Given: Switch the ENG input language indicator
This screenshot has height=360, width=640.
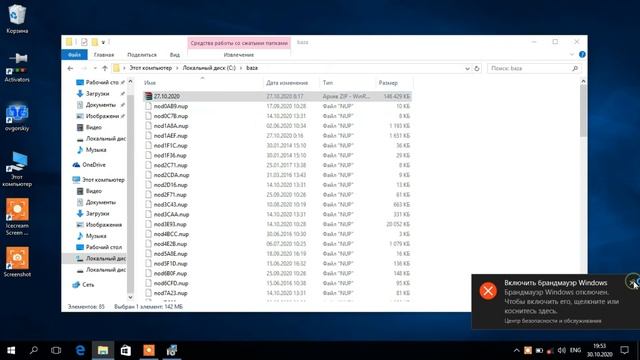Looking at the screenshot, I should (576, 350).
